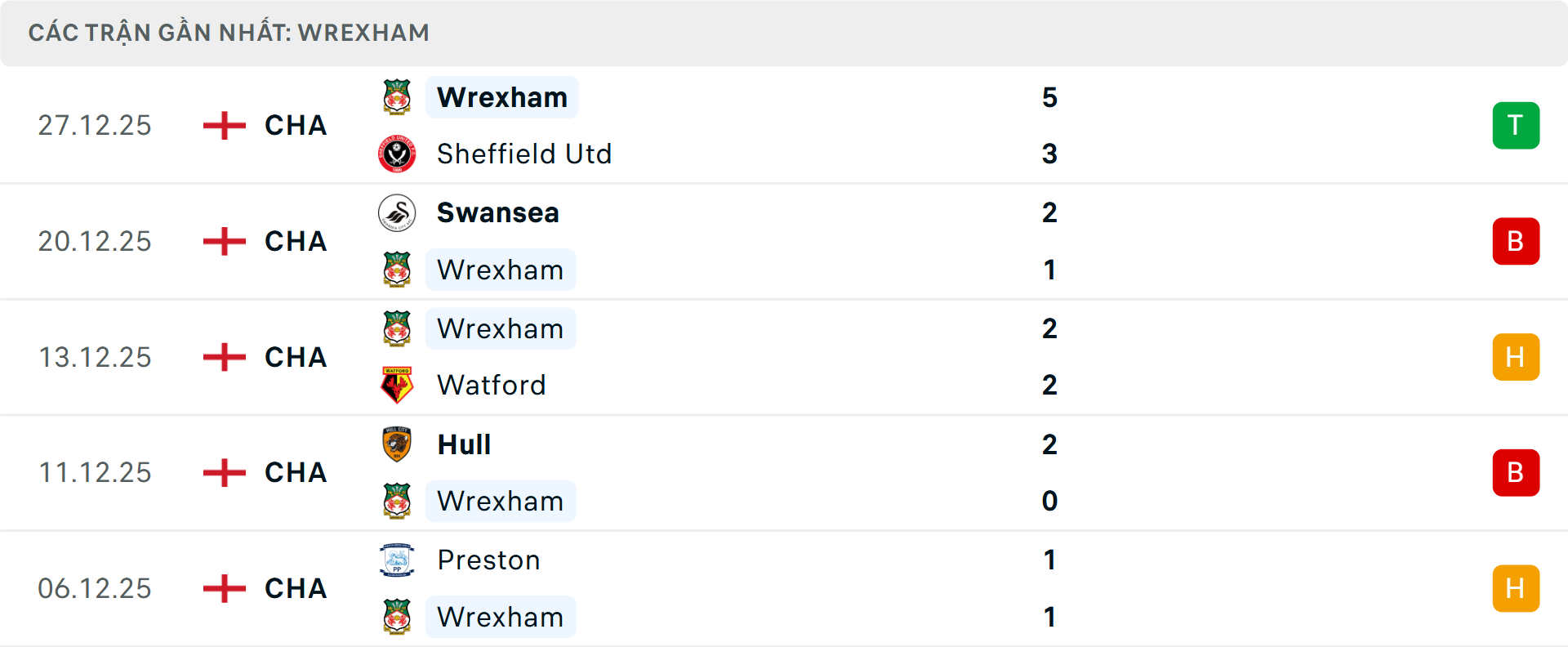The image size is (1568, 647).
Task: Open the highlighted Wrexham team name link
Action: [x=501, y=96]
